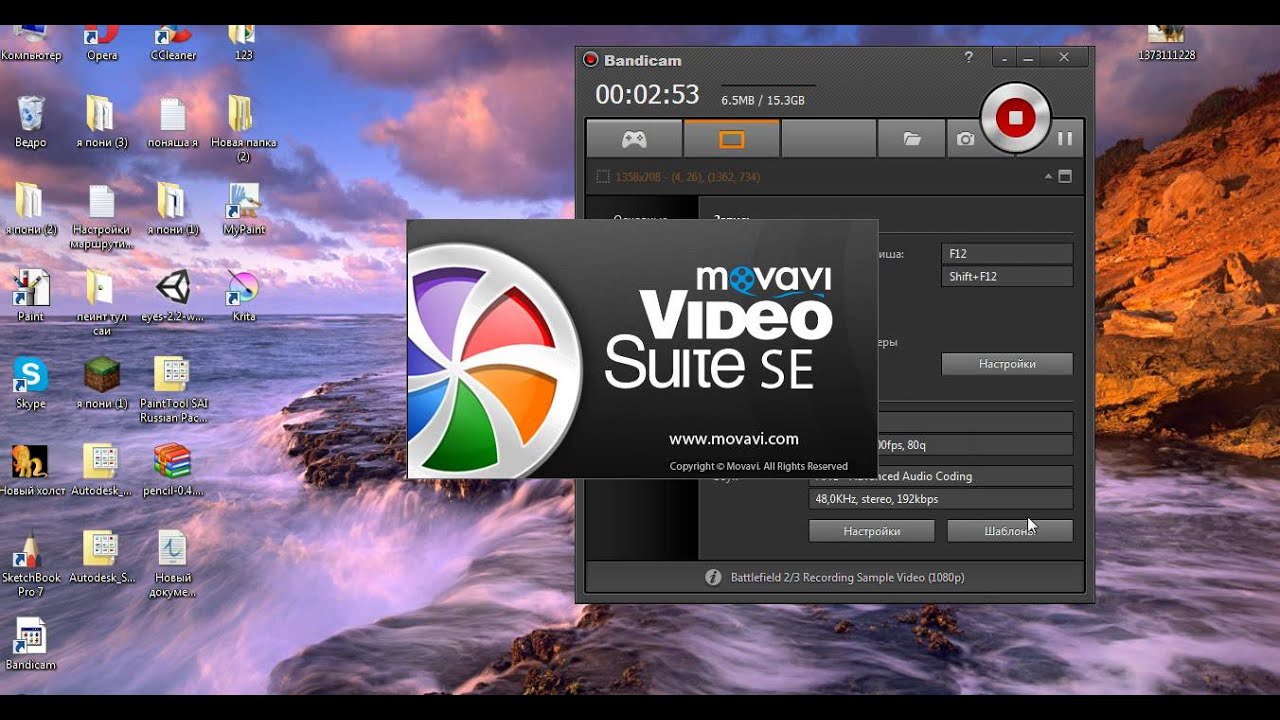Pause the Bandicam recording
Screen dimensions: 1280x720
click(x=1065, y=139)
